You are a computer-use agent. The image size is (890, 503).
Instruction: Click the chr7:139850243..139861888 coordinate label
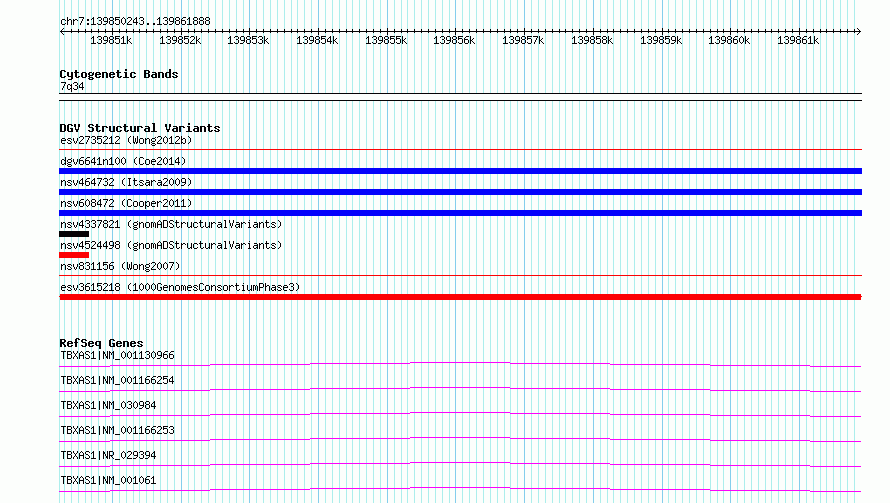(x=135, y=21)
